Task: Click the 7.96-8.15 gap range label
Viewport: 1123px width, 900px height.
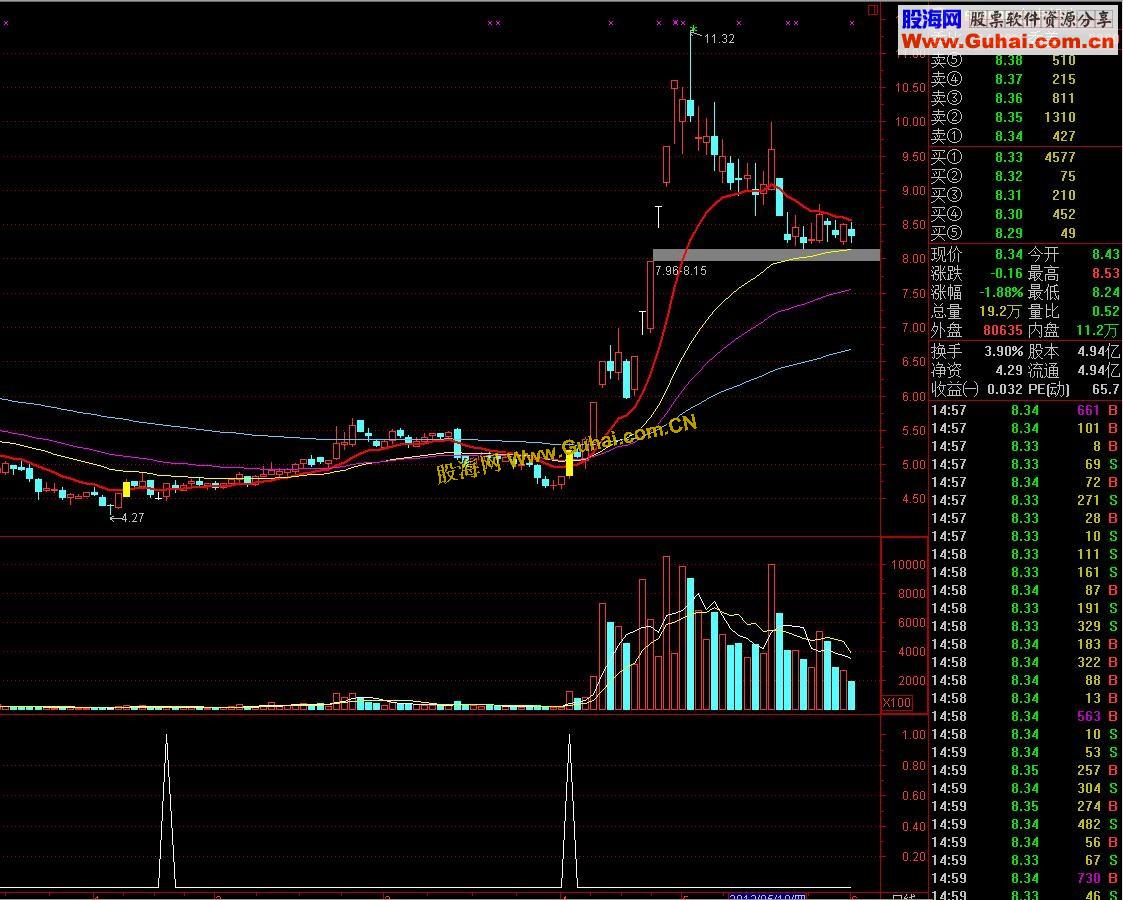Action: pos(681,271)
